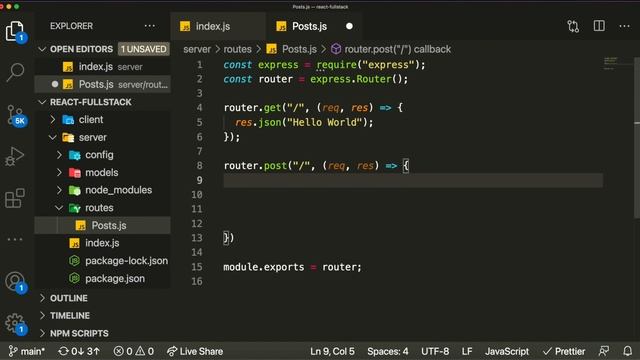Open editor More Actions menu
The width and height of the screenshot is (640, 360).
(x=624, y=26)
